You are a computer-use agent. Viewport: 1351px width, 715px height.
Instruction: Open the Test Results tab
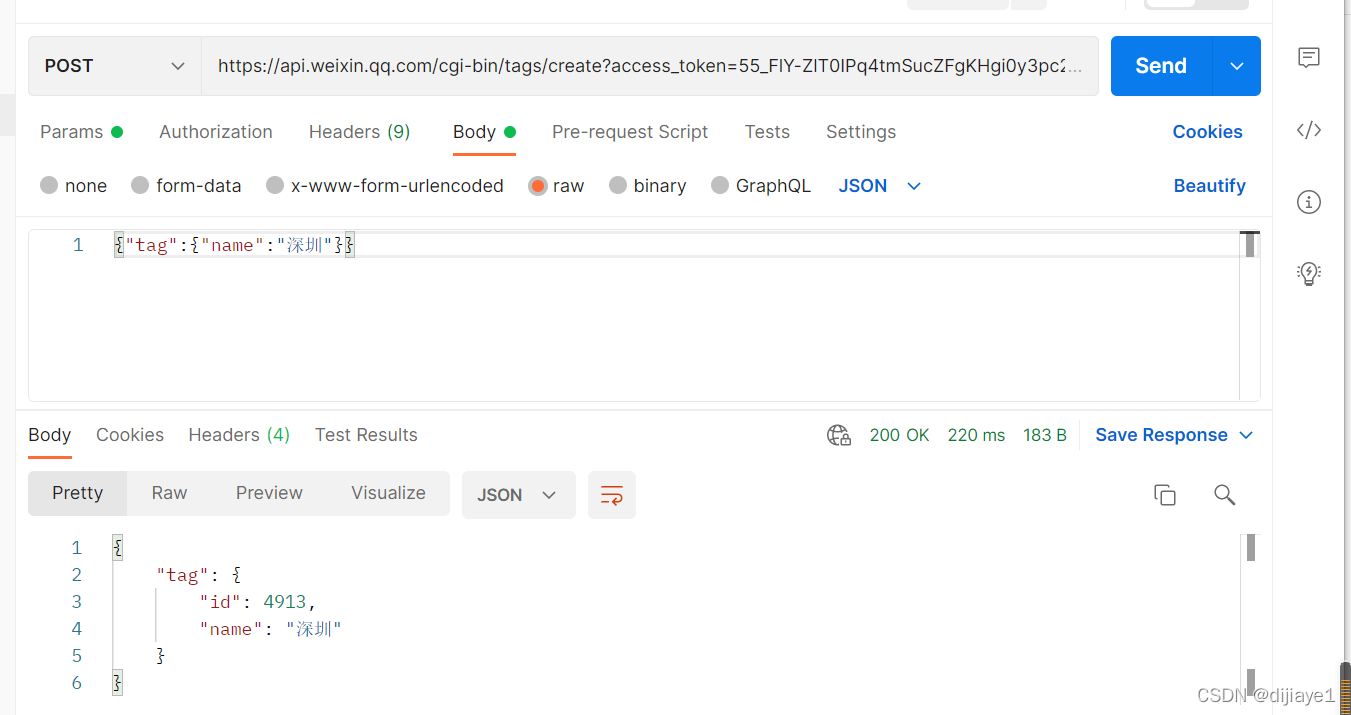366,435
